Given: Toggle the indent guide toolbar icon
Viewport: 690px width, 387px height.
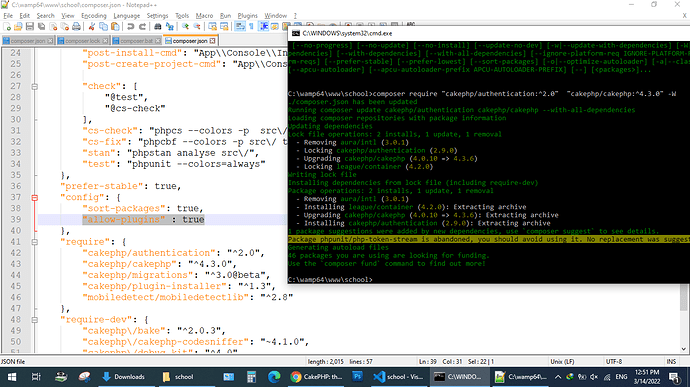Looking at the screenshot, I should (263, 27).
